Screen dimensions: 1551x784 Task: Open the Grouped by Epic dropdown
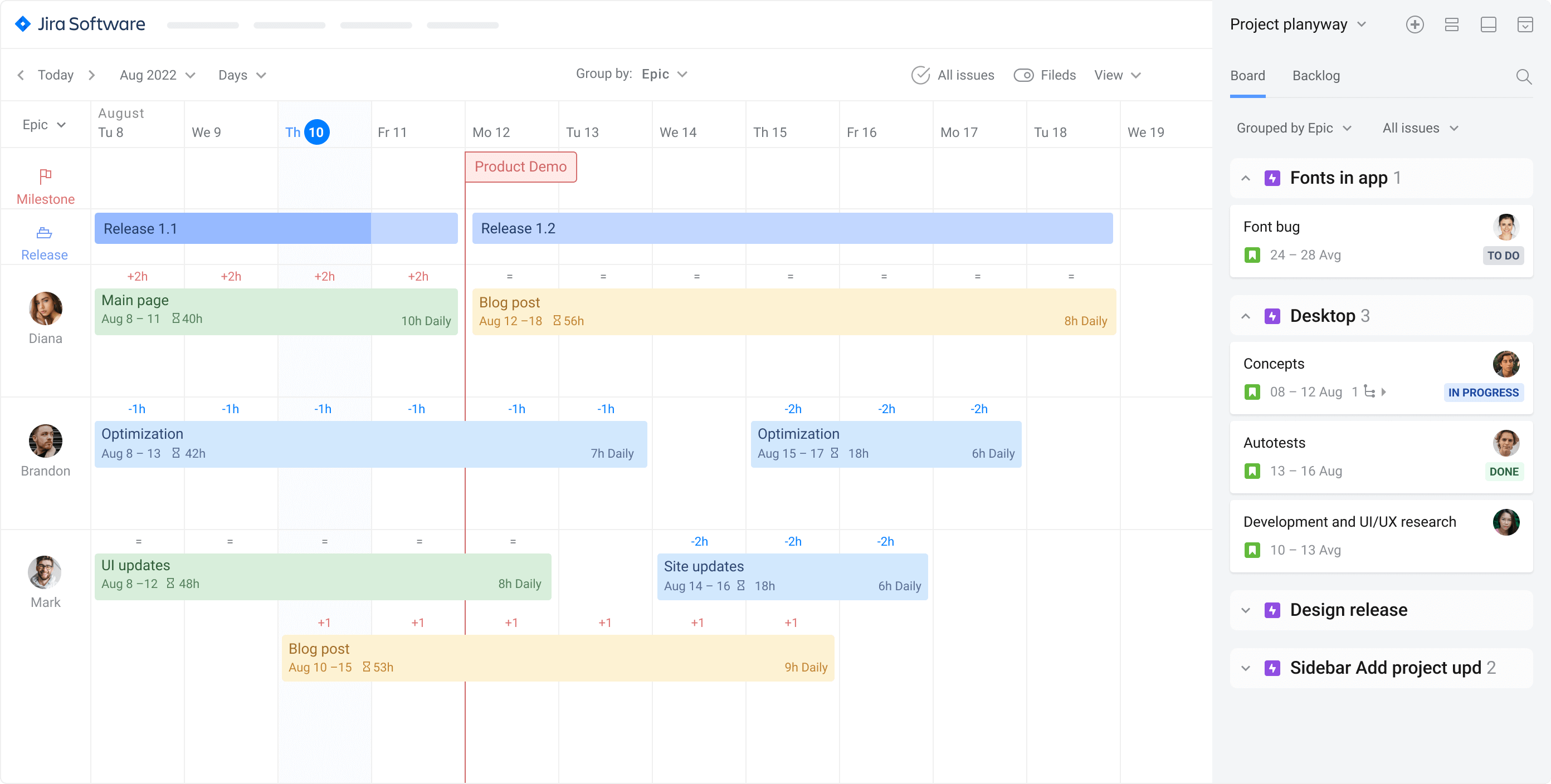tap(1293, 128)
